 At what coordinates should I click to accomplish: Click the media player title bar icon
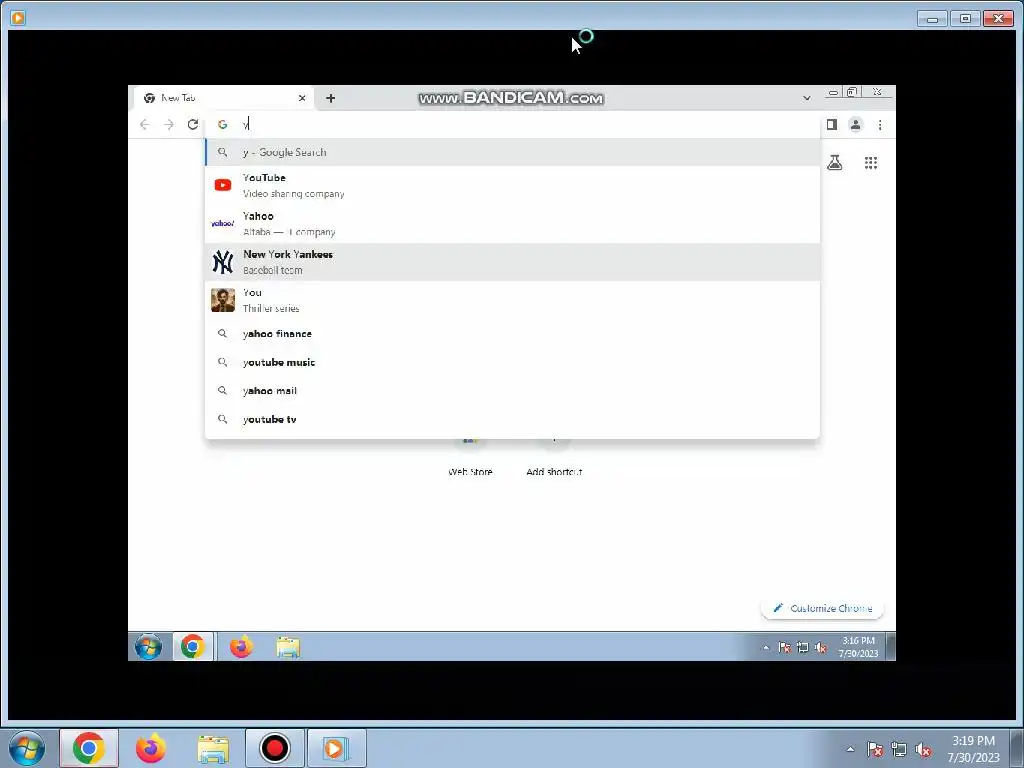tap(18, 18)
